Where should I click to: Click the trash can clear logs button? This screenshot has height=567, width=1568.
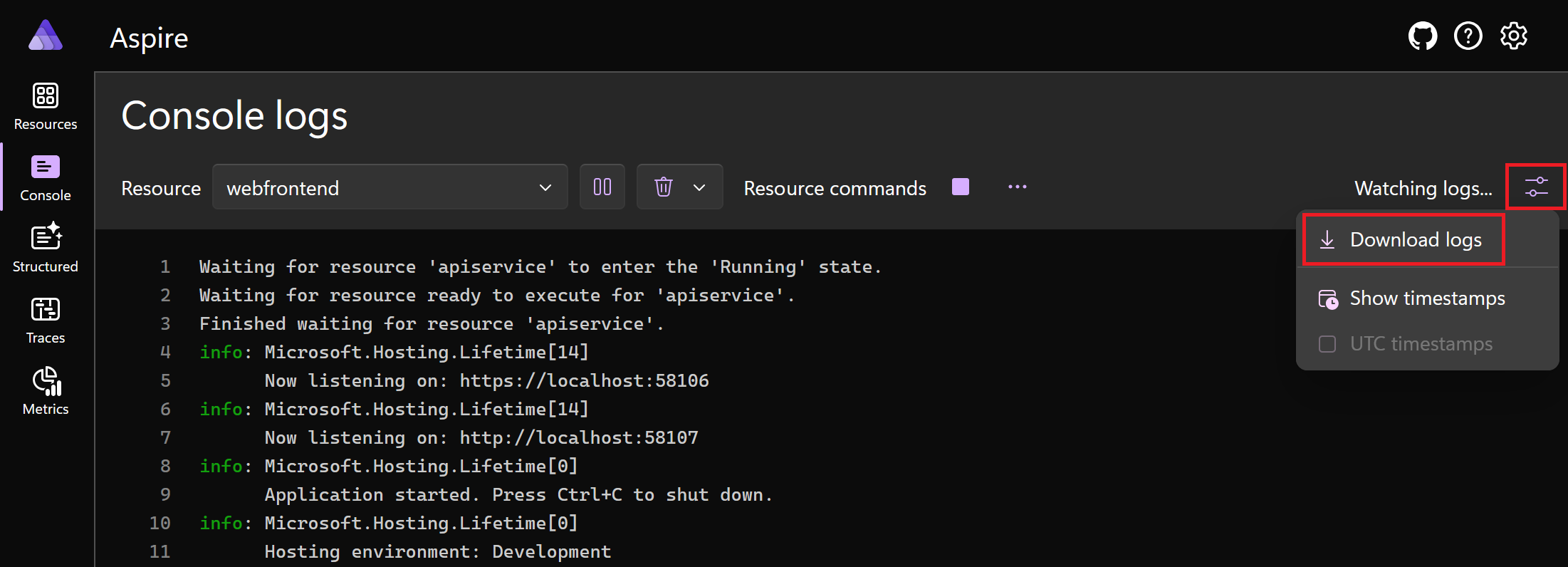point(664,187)
